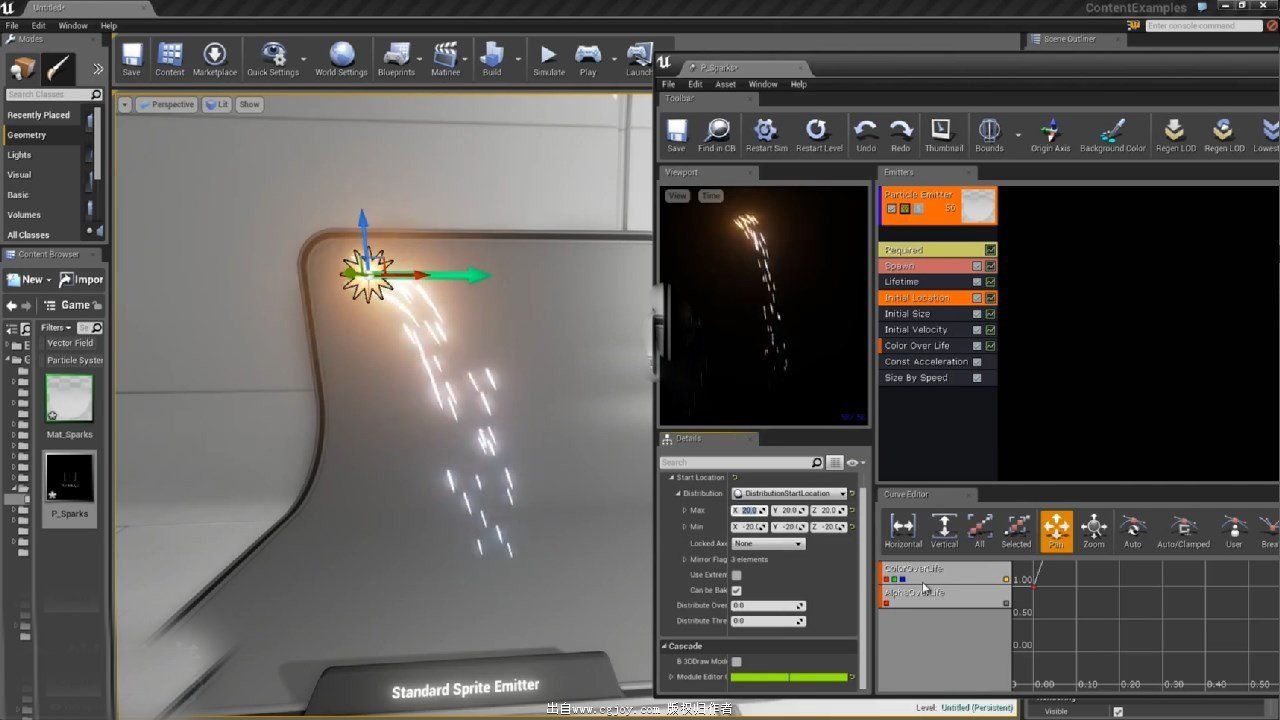Select the Paint mode brush icon
Image resolution: width=1280 pixels, height=720 pixels.
tap(58, 68)
